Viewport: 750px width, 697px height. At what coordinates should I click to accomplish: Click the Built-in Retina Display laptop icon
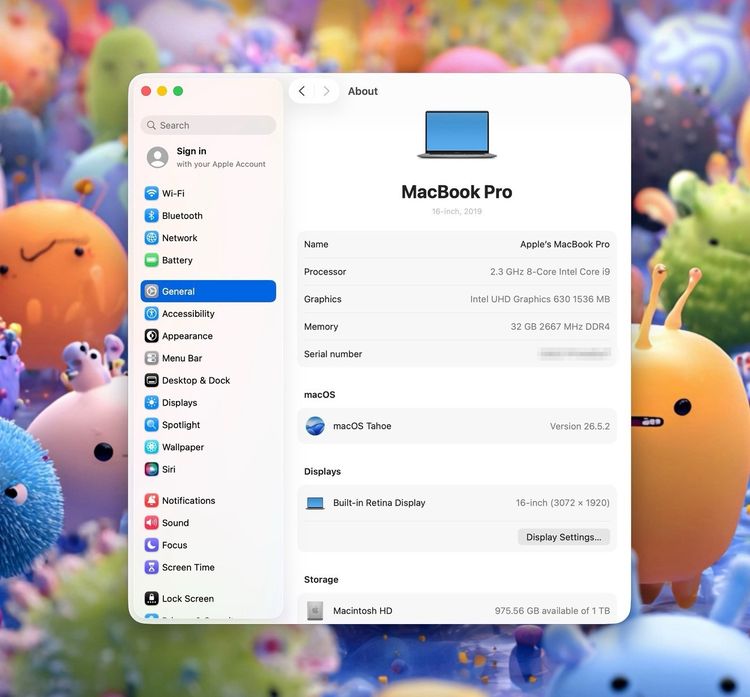pyautogui.click(x=315, y=503)
